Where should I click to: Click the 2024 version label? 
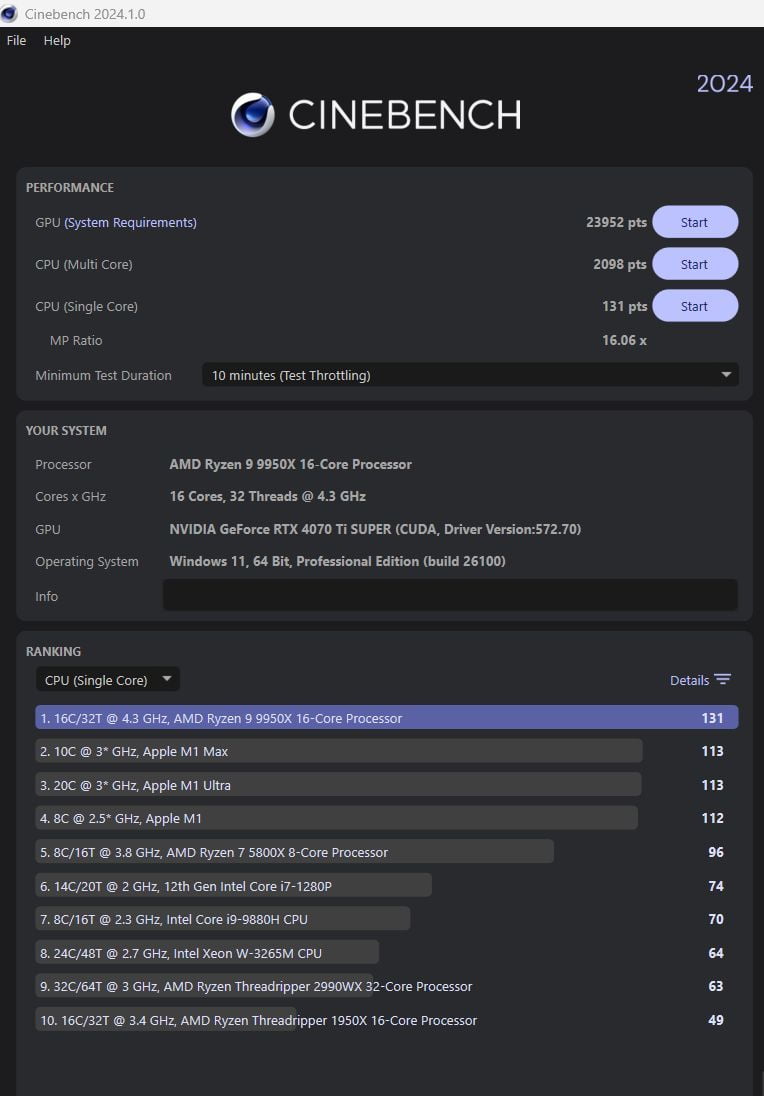coord(725,84)
